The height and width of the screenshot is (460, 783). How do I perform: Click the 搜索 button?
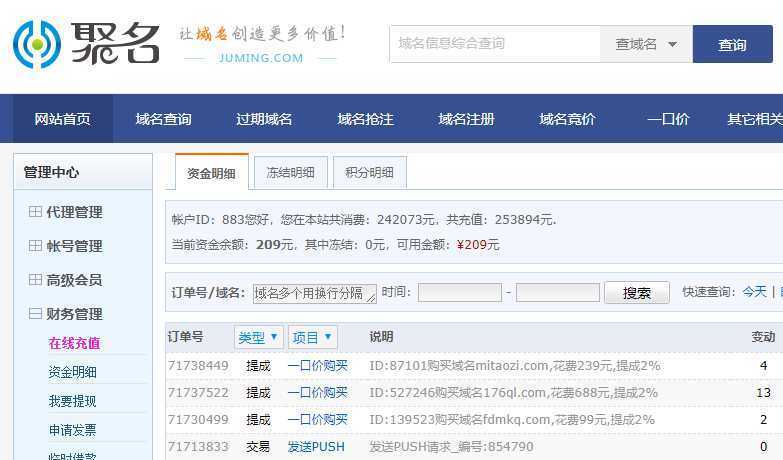click(637, 293)
